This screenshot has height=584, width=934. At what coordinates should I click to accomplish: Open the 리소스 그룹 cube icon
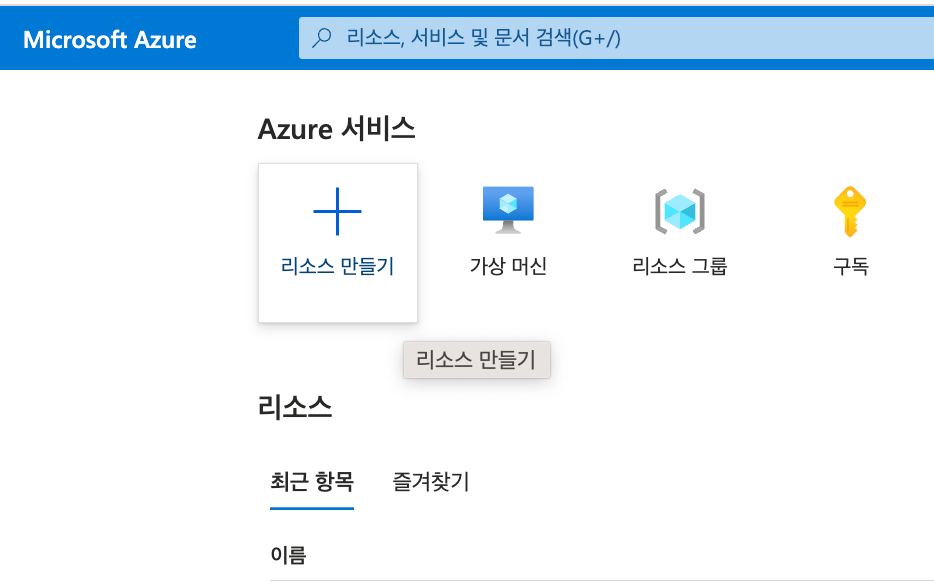(680, 211)
